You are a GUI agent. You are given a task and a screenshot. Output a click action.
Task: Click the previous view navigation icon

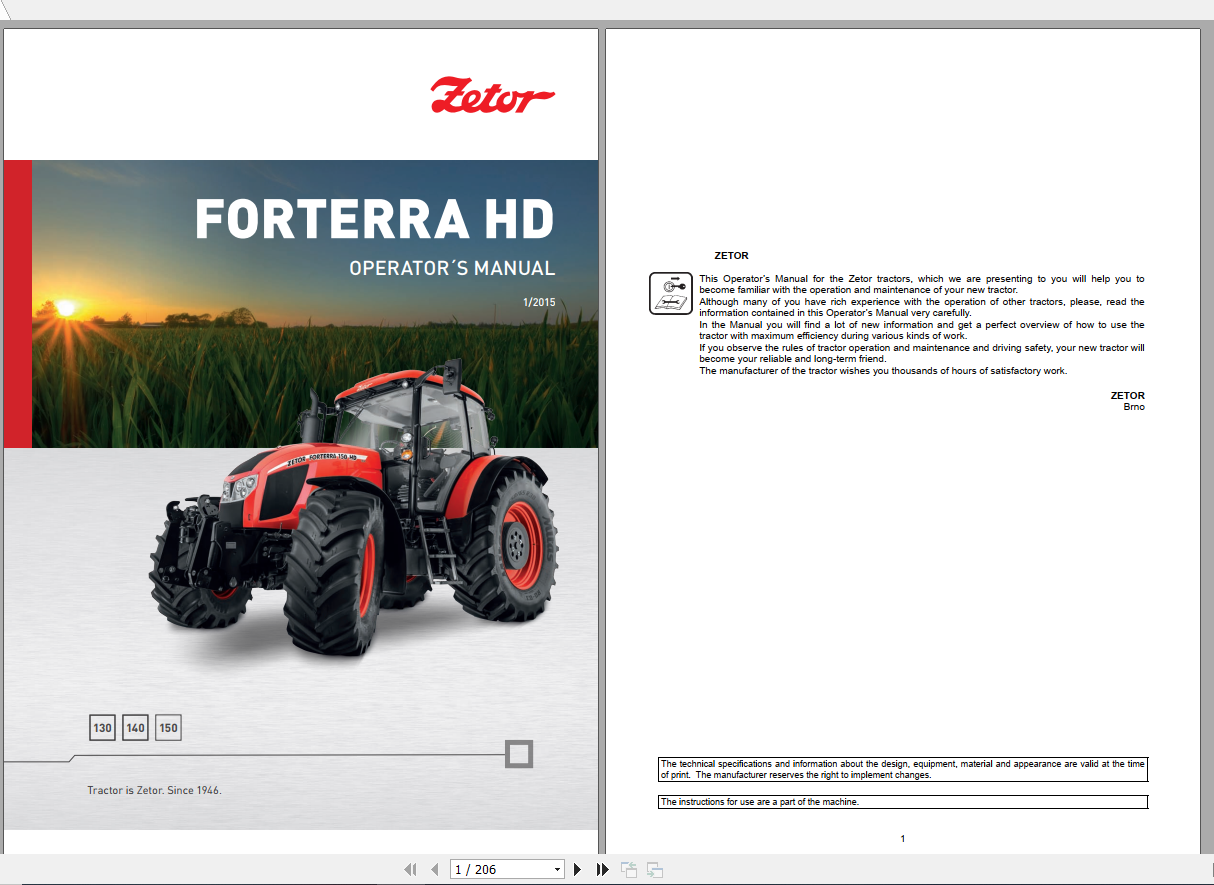(x=629, y=870)
